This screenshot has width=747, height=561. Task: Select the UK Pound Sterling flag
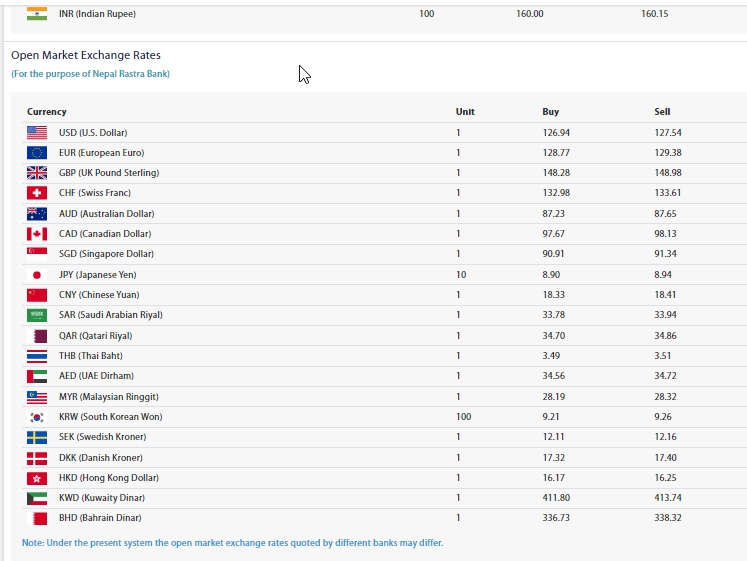(37, 173)
